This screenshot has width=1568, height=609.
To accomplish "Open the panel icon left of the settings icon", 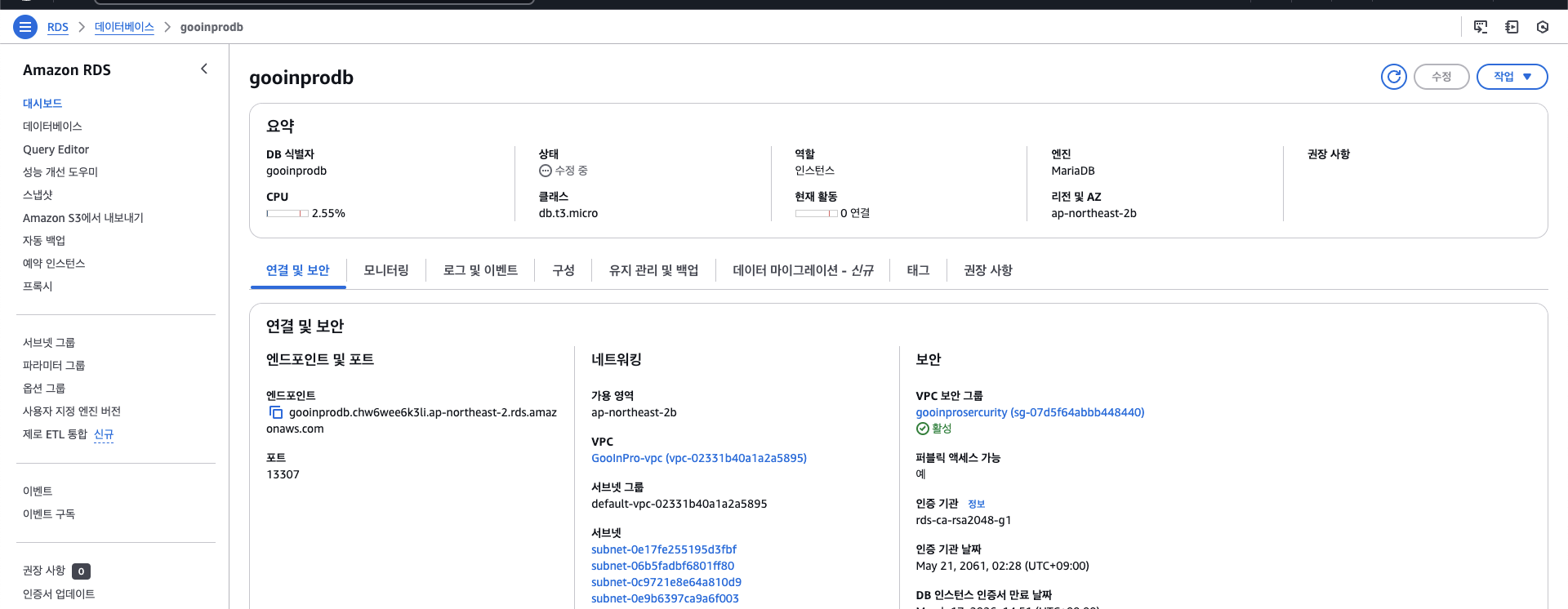I will 1512,27.
